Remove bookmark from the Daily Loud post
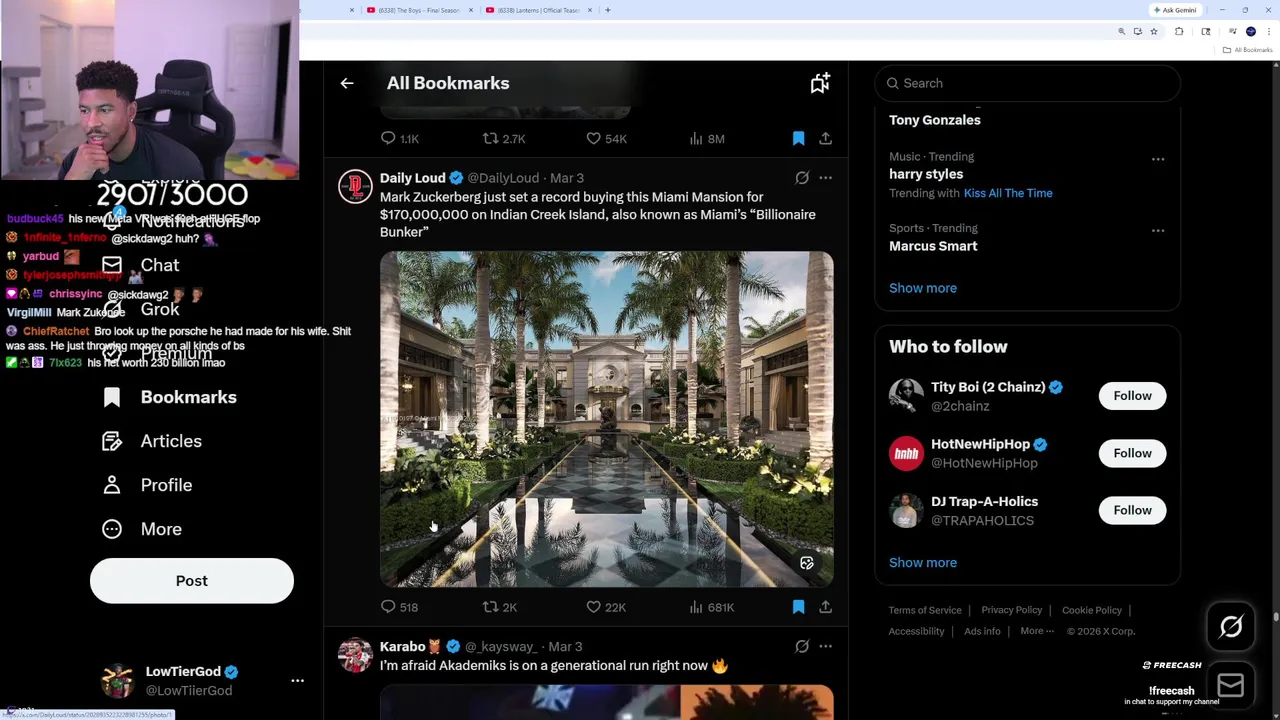This screenshot has width=1280, height=720. (x=798, y=607)
